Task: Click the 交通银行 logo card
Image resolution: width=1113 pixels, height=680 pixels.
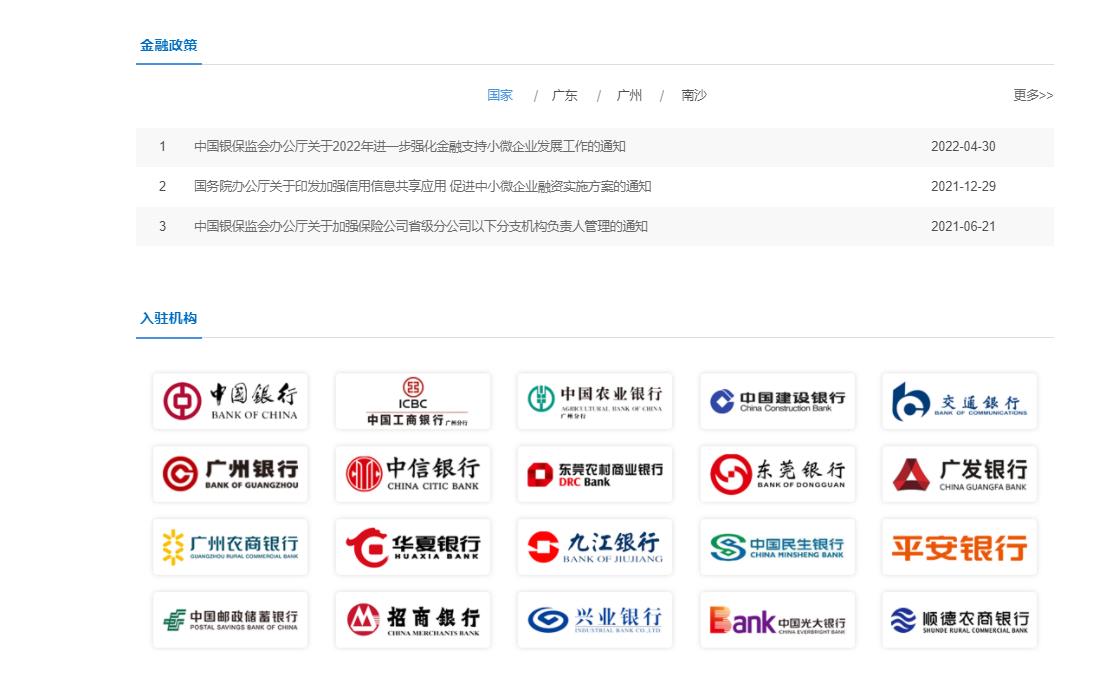Action: (960, 402)
